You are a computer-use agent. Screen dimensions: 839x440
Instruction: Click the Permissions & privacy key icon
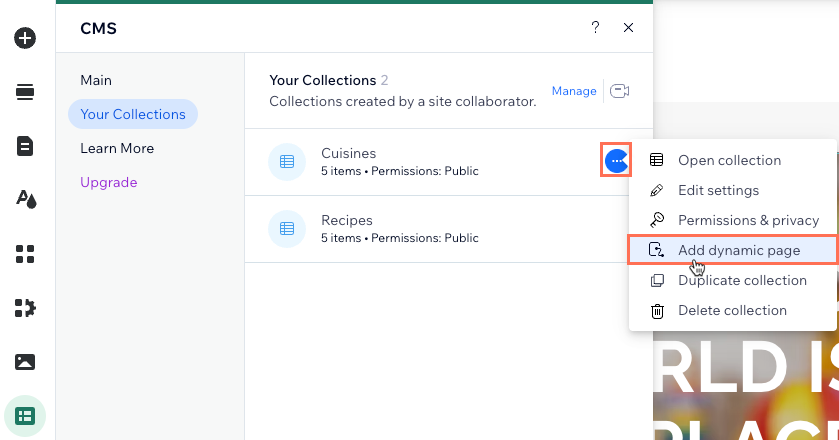[x=657, y=220]
